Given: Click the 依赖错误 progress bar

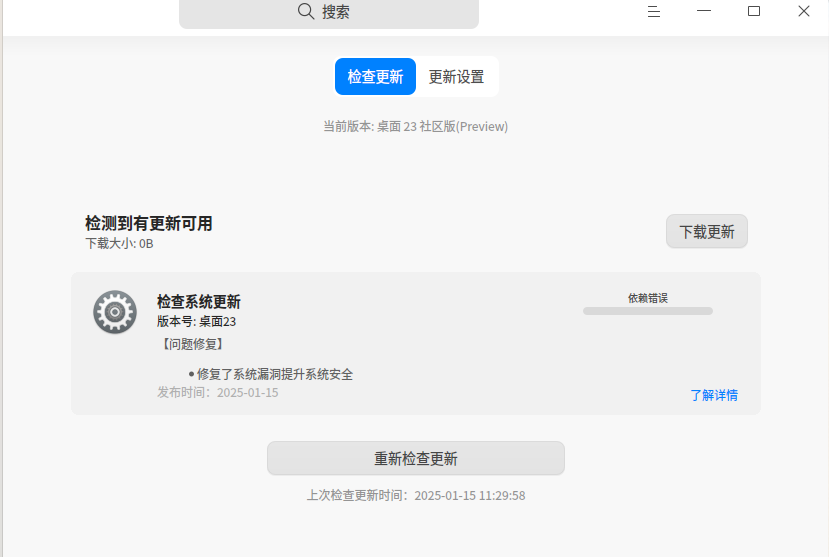Looking at the screenshot, I should tap(648, 311).
